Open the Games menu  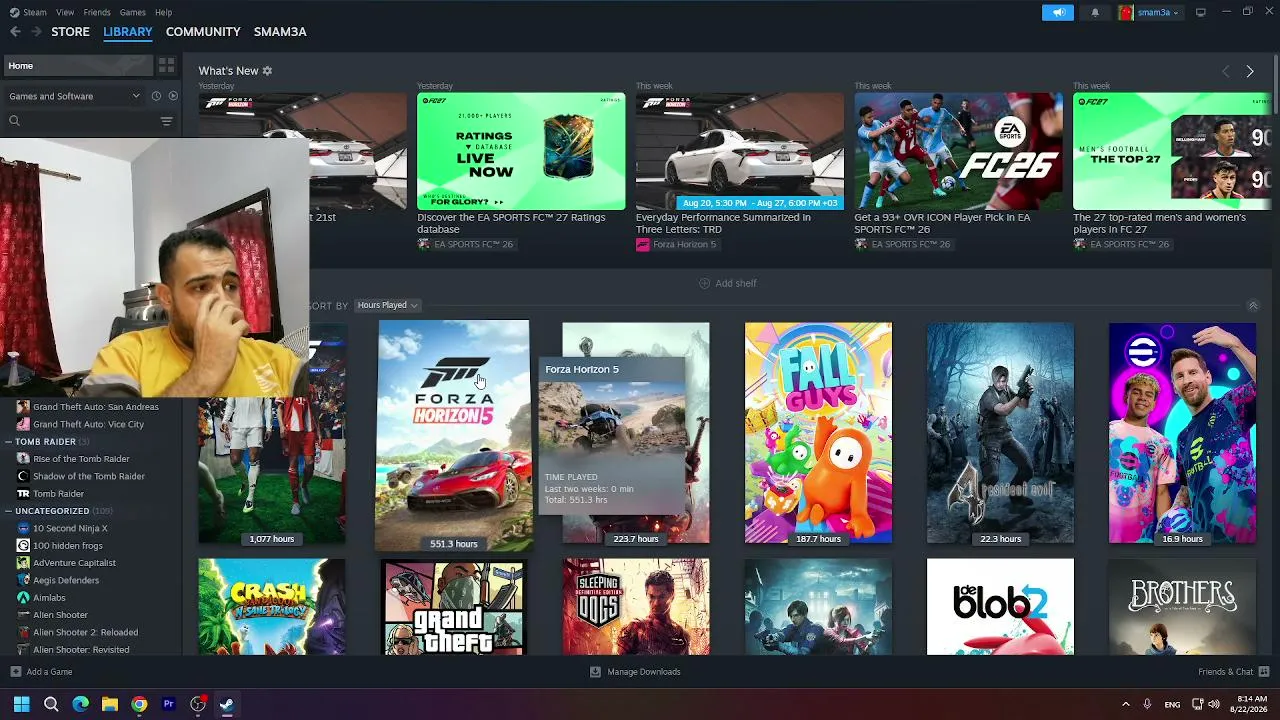point(132,12)
